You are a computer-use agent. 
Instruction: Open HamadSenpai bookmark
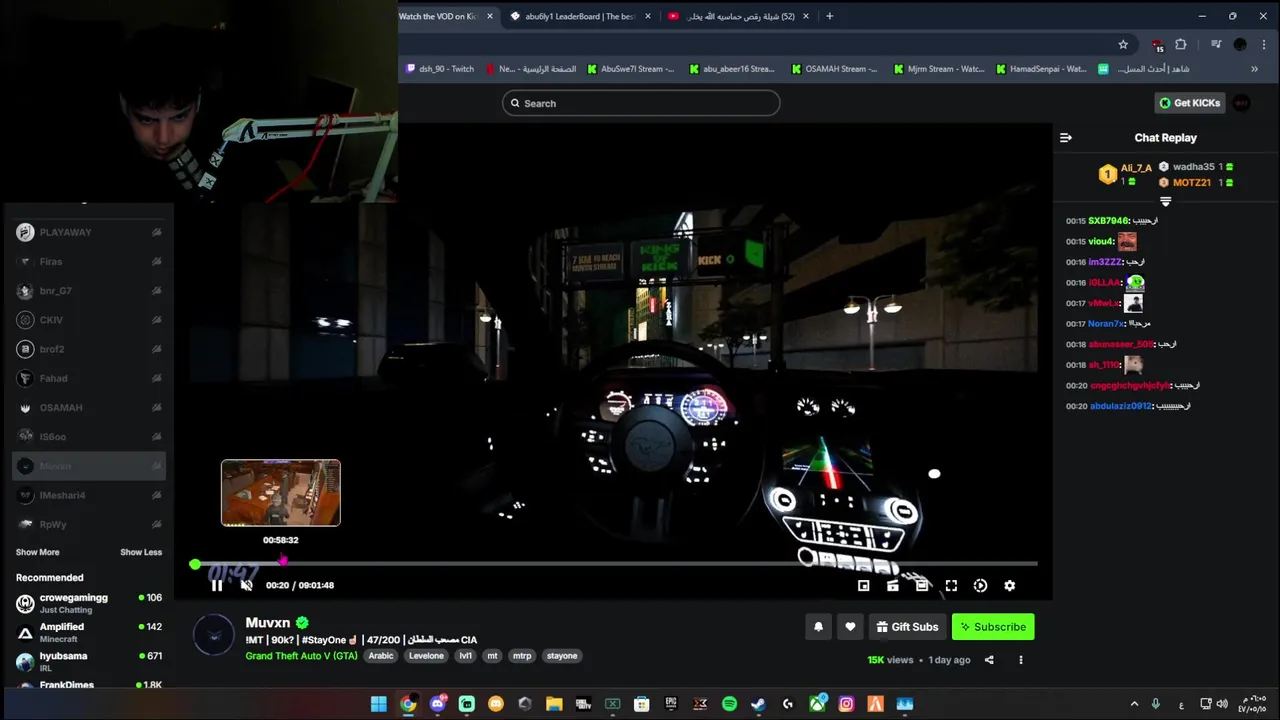tap(1040, 69)
